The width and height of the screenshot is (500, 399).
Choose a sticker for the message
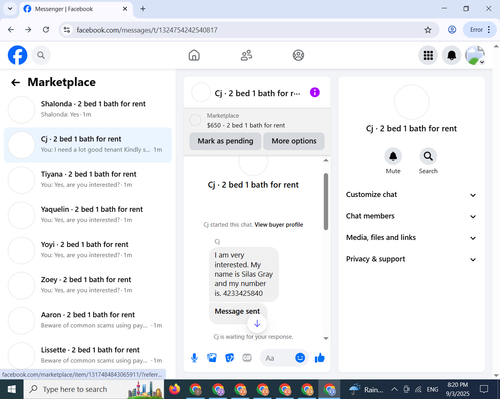229,358
